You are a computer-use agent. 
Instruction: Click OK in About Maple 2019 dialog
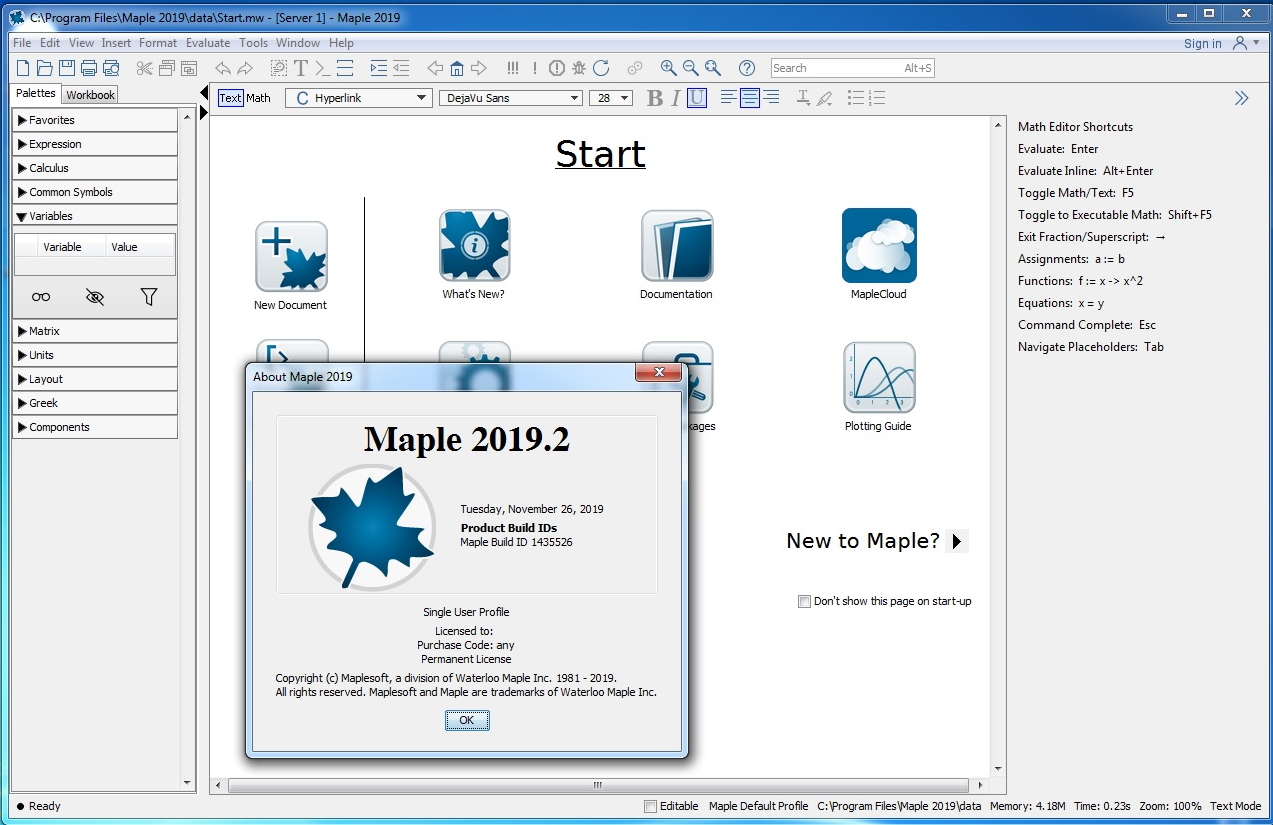pyautogui.click(x=467, y=720)
